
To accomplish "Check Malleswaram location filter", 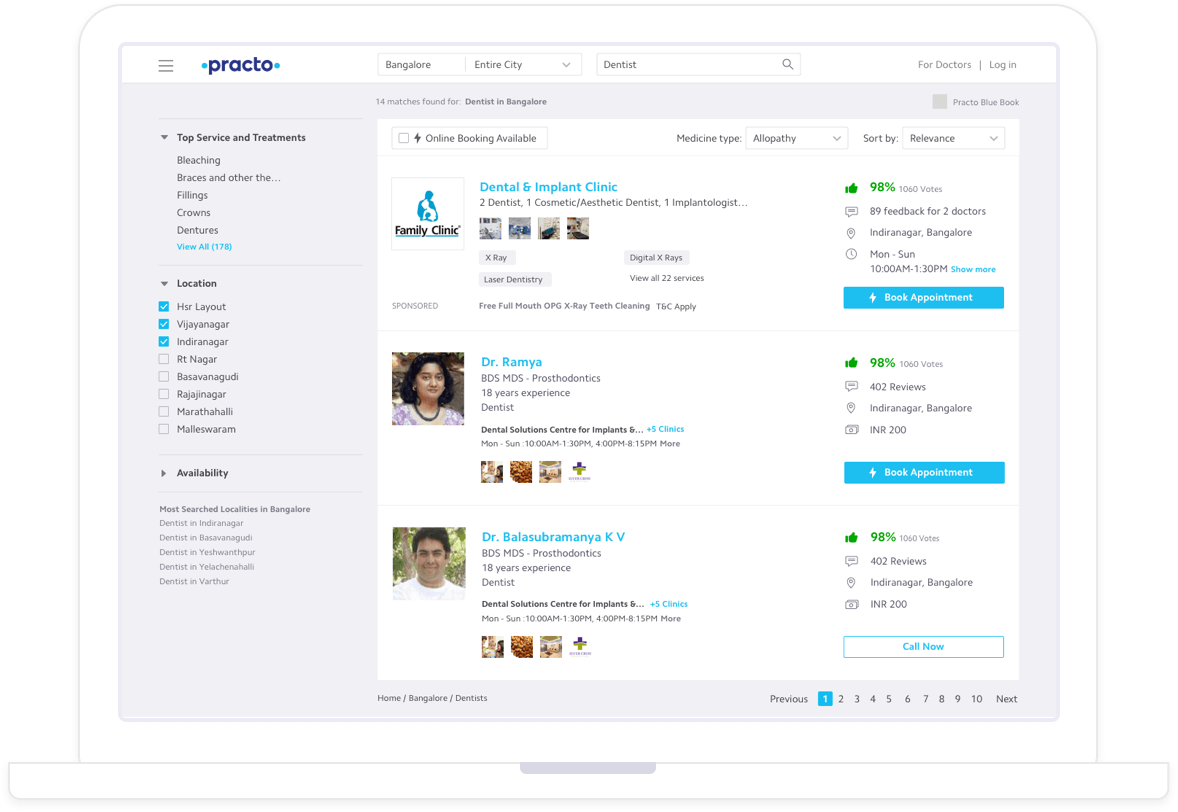I will pyautogui.click(x=164, y=429).
